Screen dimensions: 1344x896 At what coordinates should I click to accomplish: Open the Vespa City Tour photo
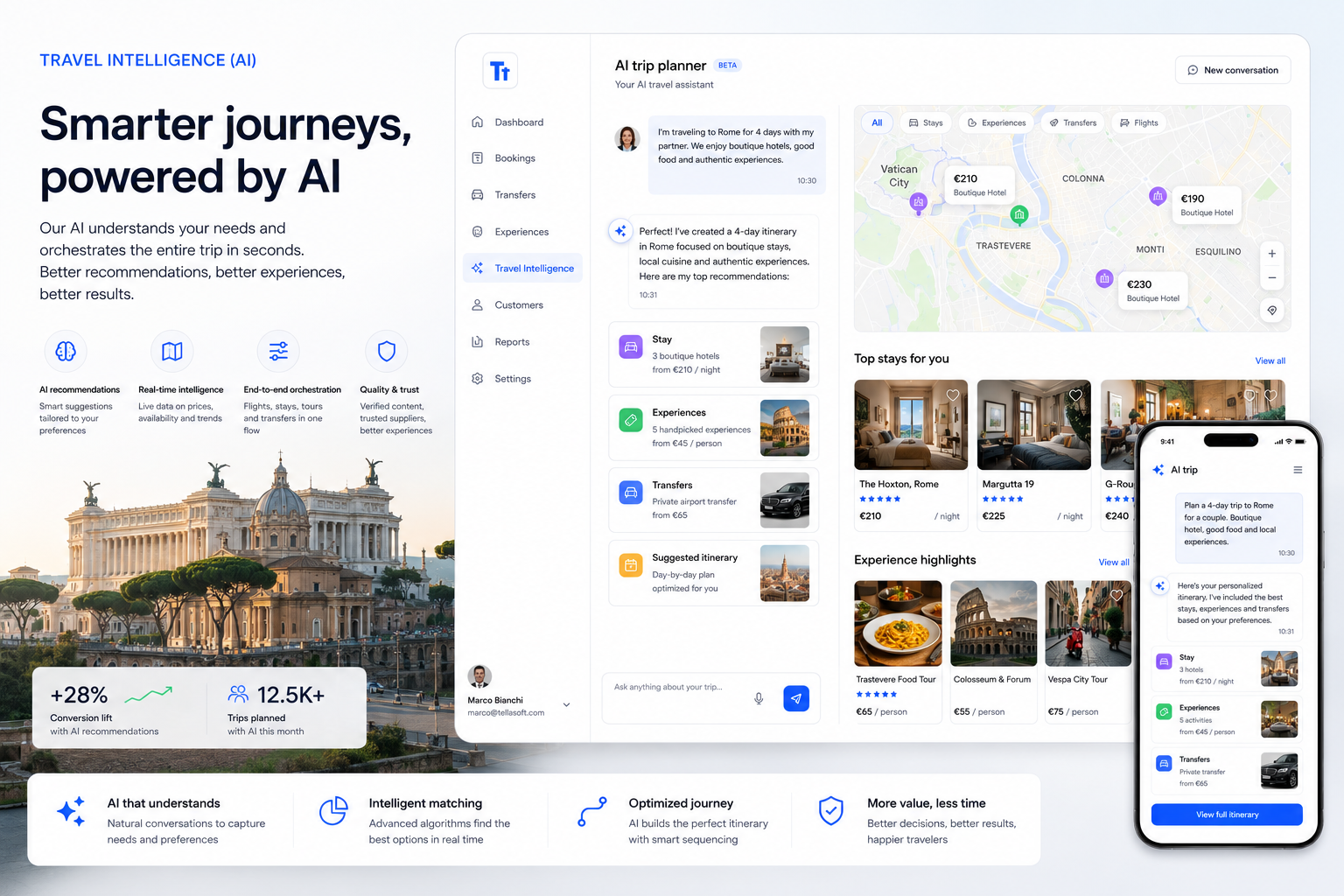[x=1088, y=623]
